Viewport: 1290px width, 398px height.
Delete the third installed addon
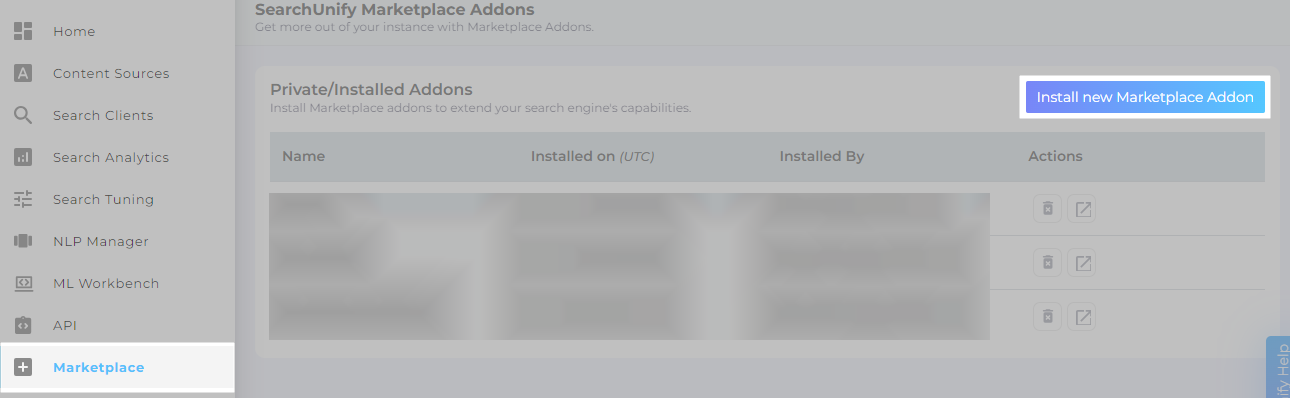click(x=1047, y=317)
